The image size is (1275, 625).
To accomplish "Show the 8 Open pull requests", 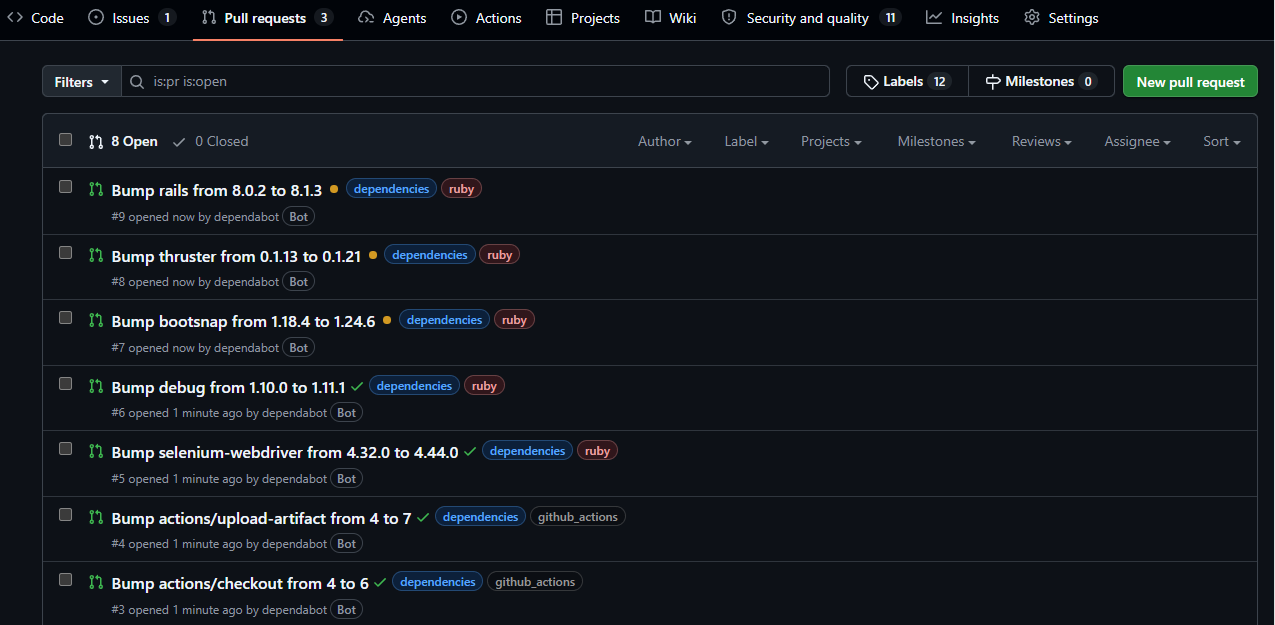I will [x=123, y=141].
